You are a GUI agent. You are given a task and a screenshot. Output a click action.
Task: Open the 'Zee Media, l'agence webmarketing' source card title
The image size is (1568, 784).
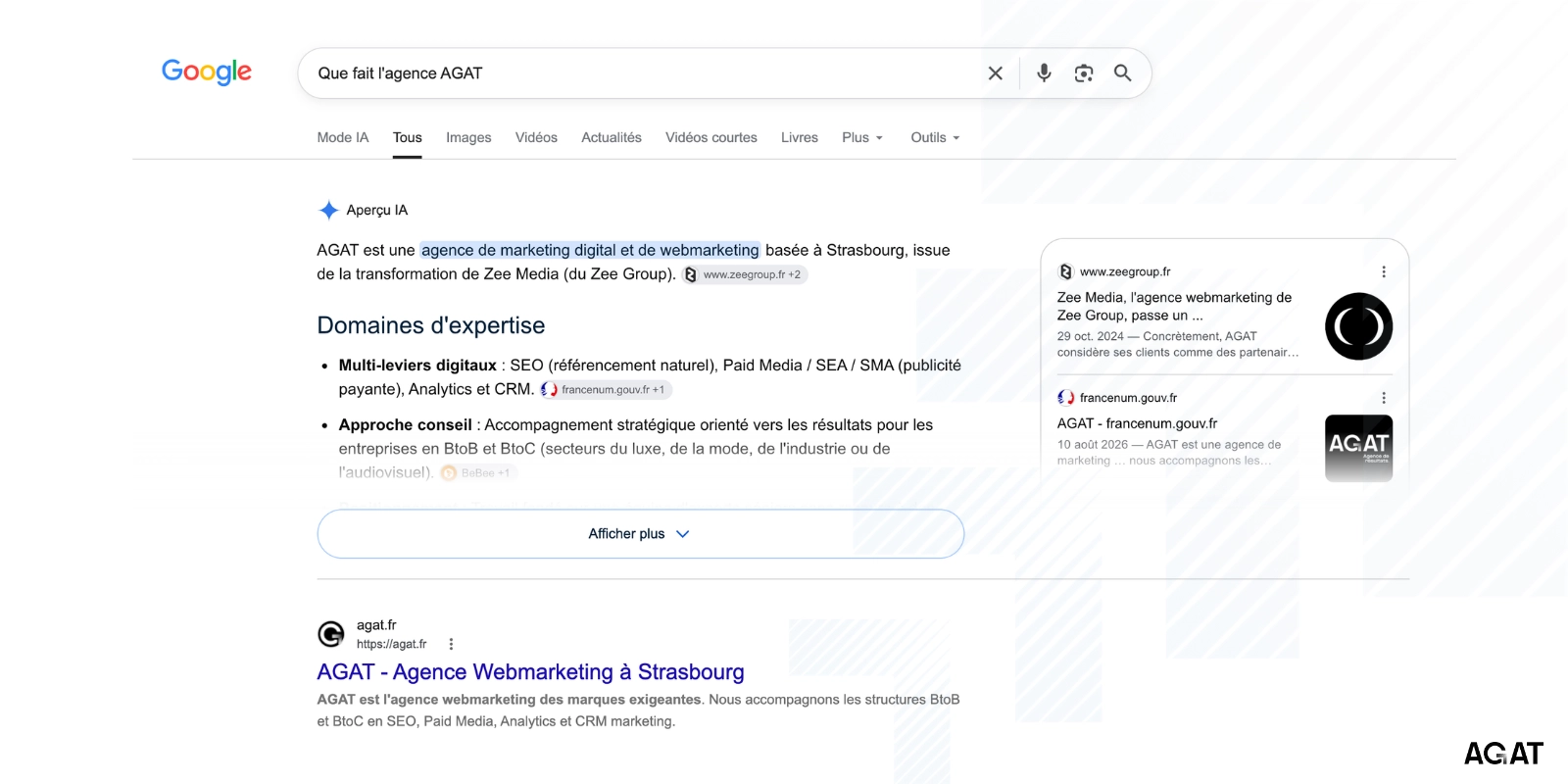click(1174, 306)
